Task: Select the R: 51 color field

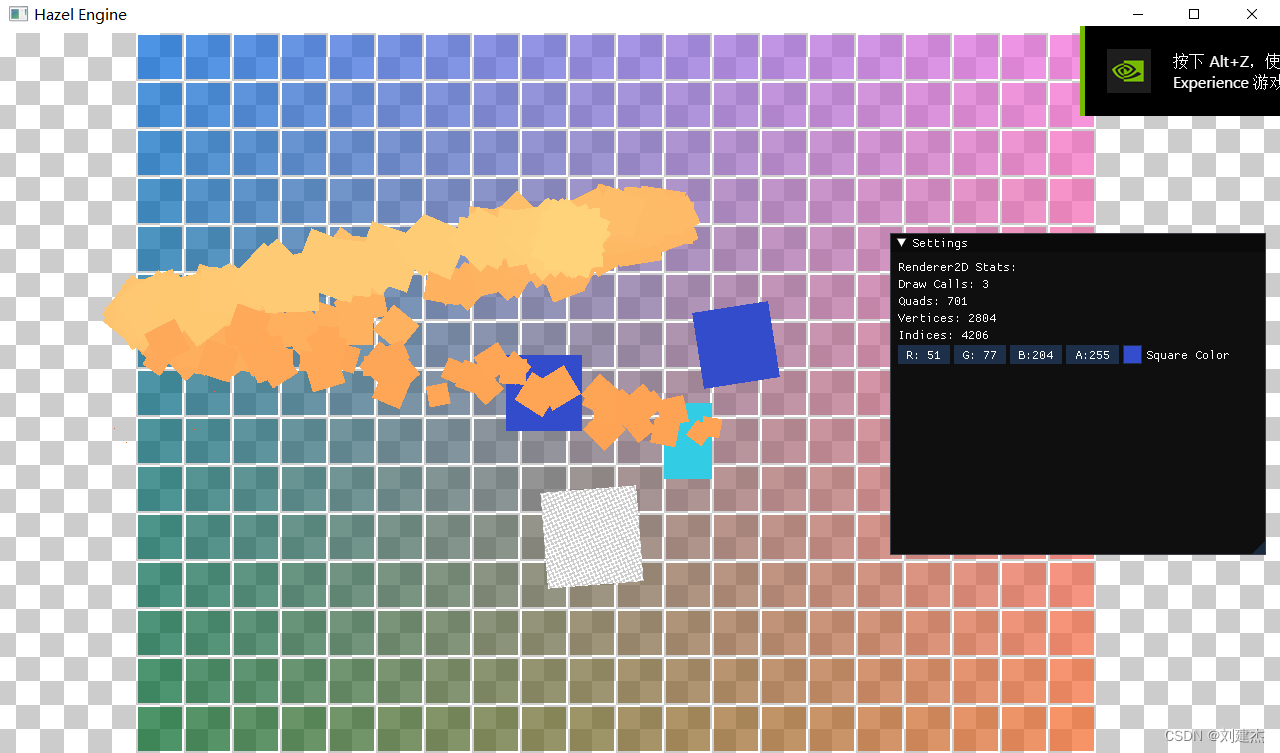Action: coord(923,355)
